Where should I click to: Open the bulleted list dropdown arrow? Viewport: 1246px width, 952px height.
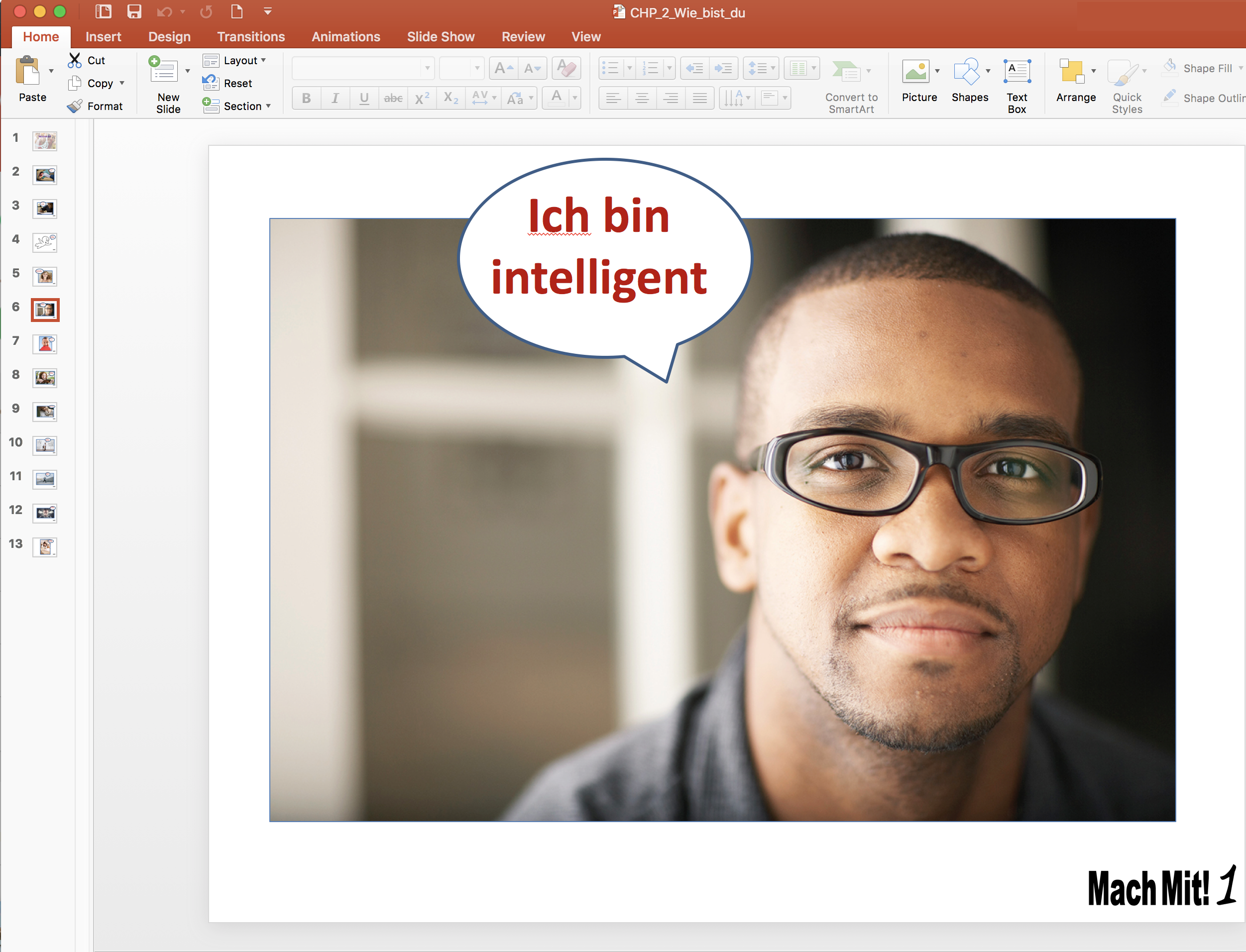[x=629, y=69]
